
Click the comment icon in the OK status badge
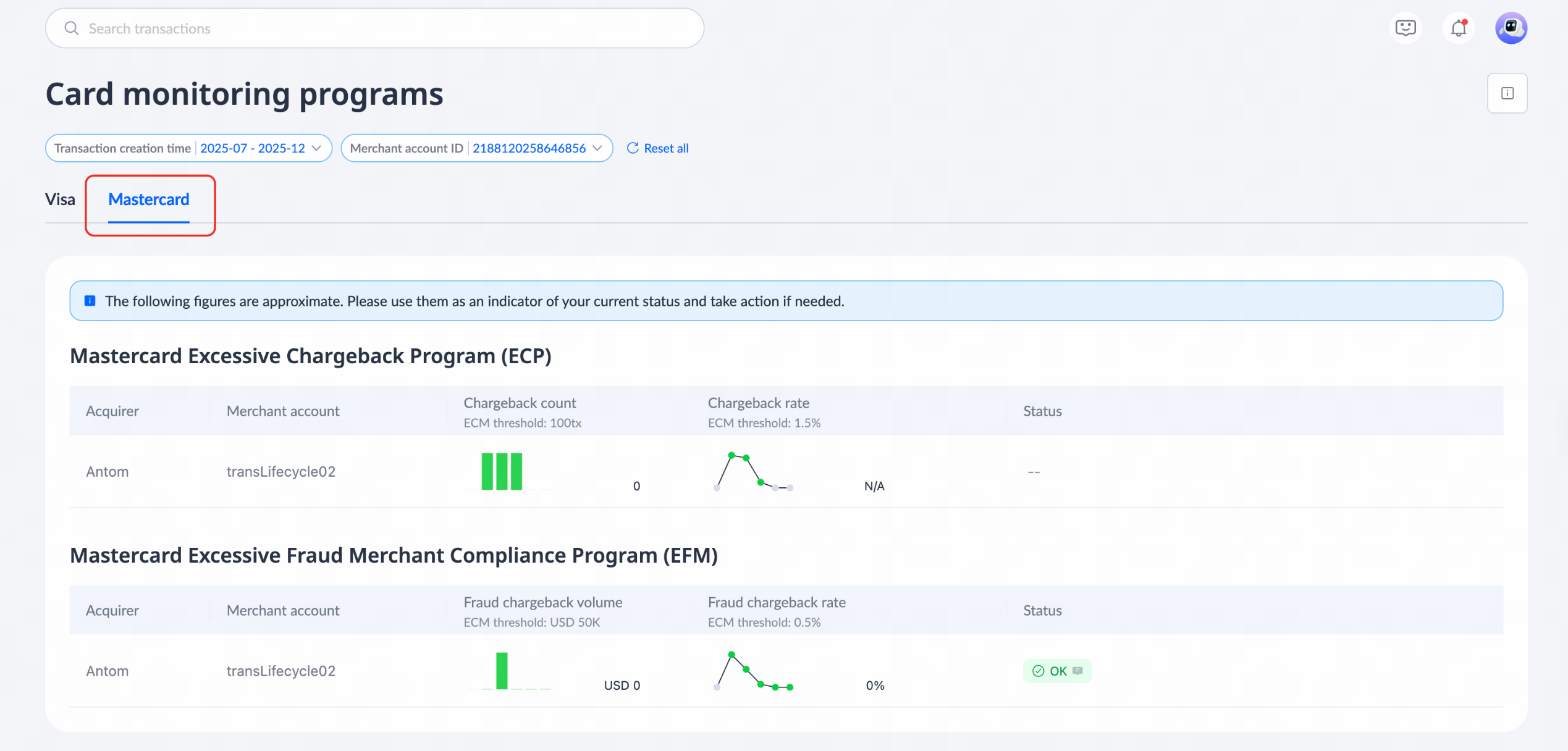point(1077,671)
